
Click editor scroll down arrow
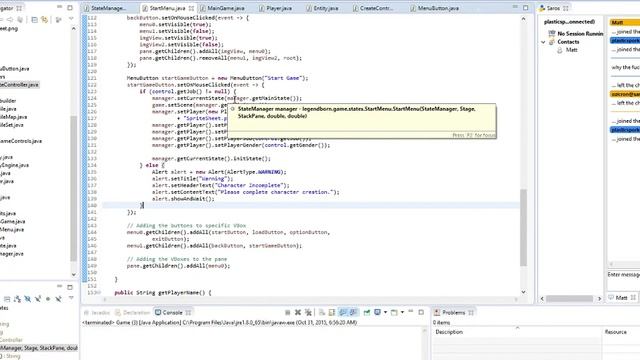click(x=523, y=292)
